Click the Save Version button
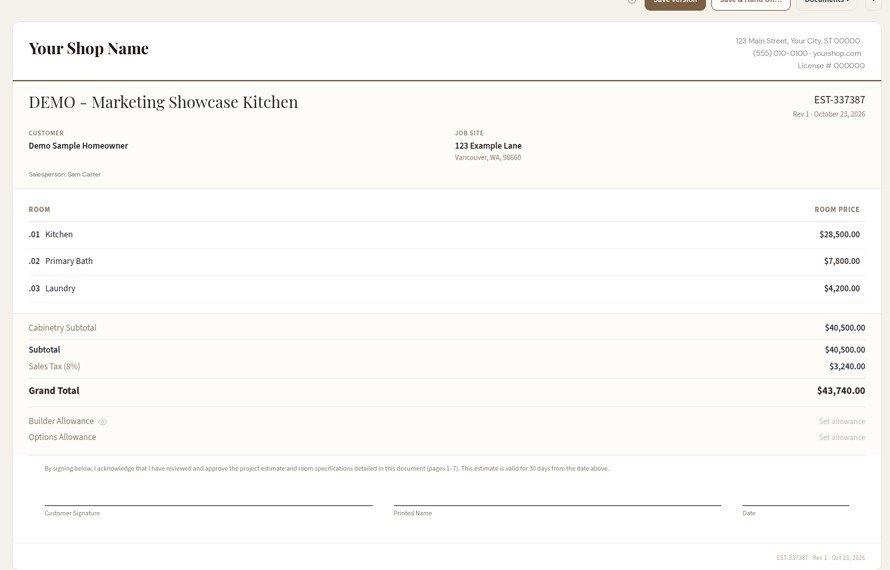This screenshot has width=890, height=570. click(675, 3)
